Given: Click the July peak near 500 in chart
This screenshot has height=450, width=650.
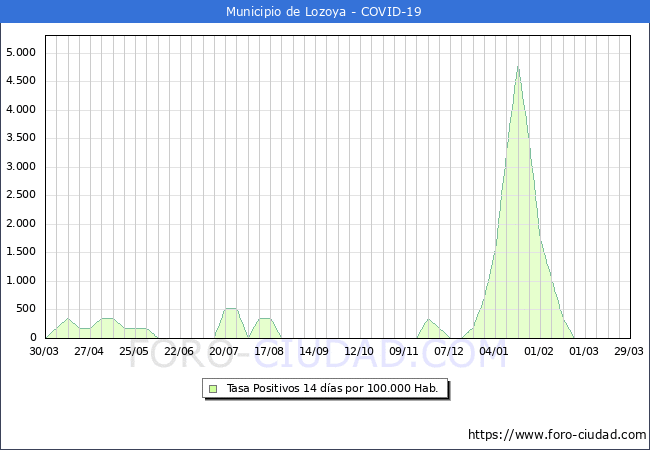Looking at the screenshot, I should point(230,309).
